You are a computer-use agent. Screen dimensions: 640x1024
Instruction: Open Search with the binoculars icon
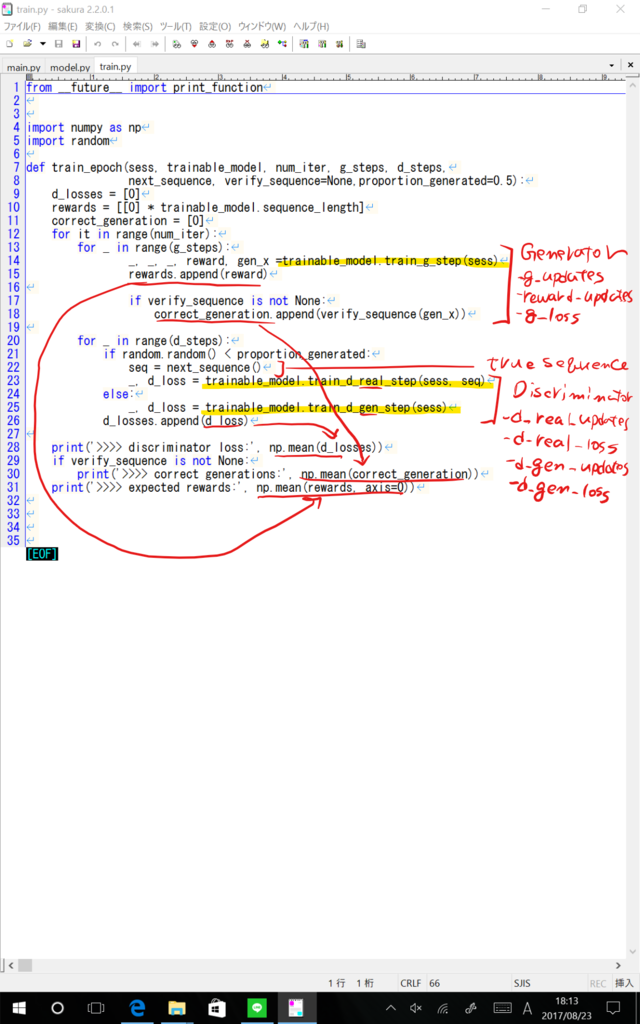pyautogui.click(x=176, y=44)
